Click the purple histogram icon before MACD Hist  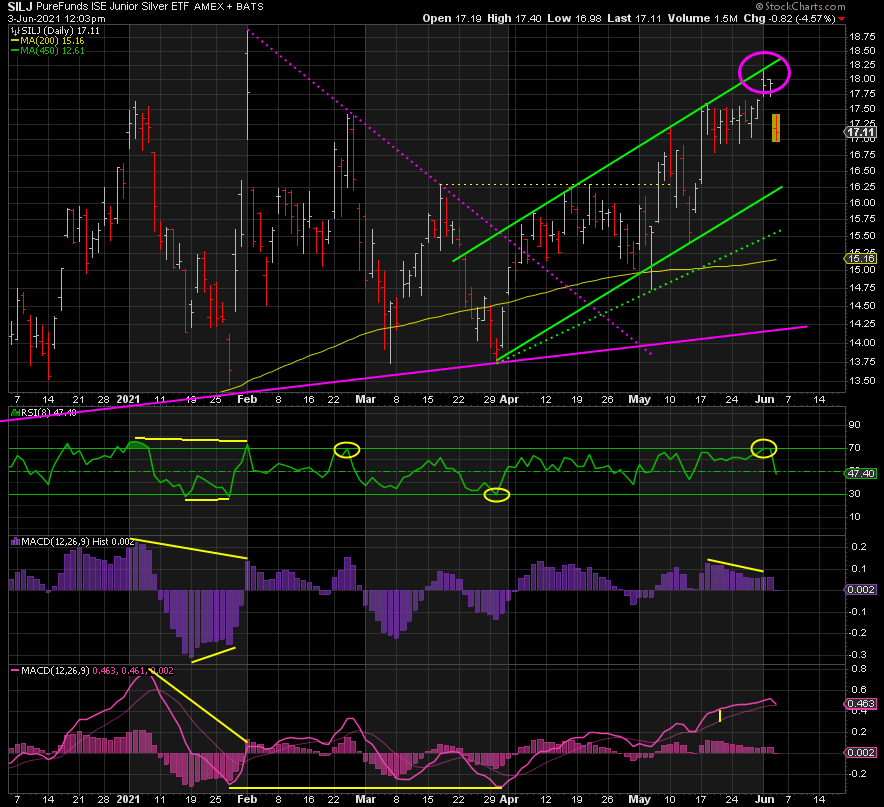click(x=15, y=542)
